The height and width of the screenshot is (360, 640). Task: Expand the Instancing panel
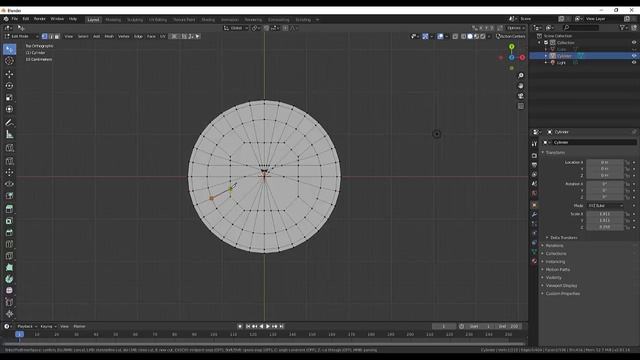[554, 262]
